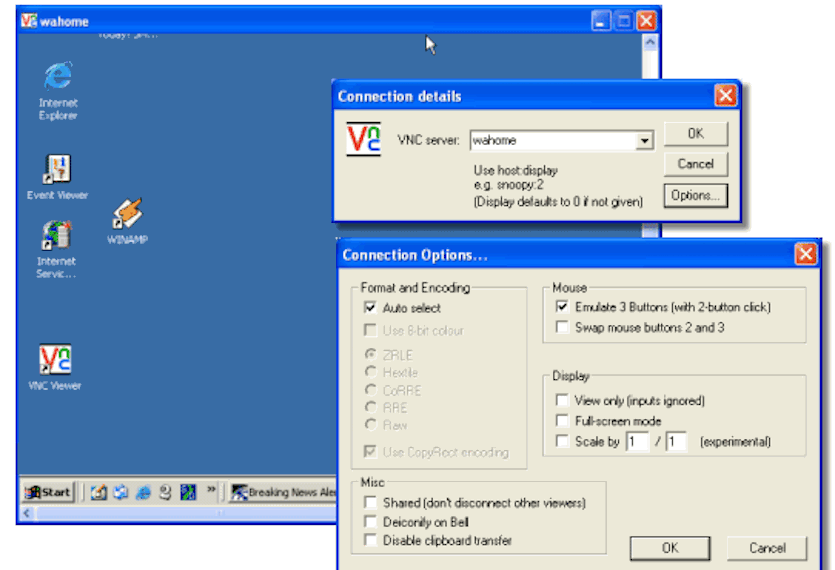
Task: Click the grey figure quick launch icon
Action: pos(165,492)
